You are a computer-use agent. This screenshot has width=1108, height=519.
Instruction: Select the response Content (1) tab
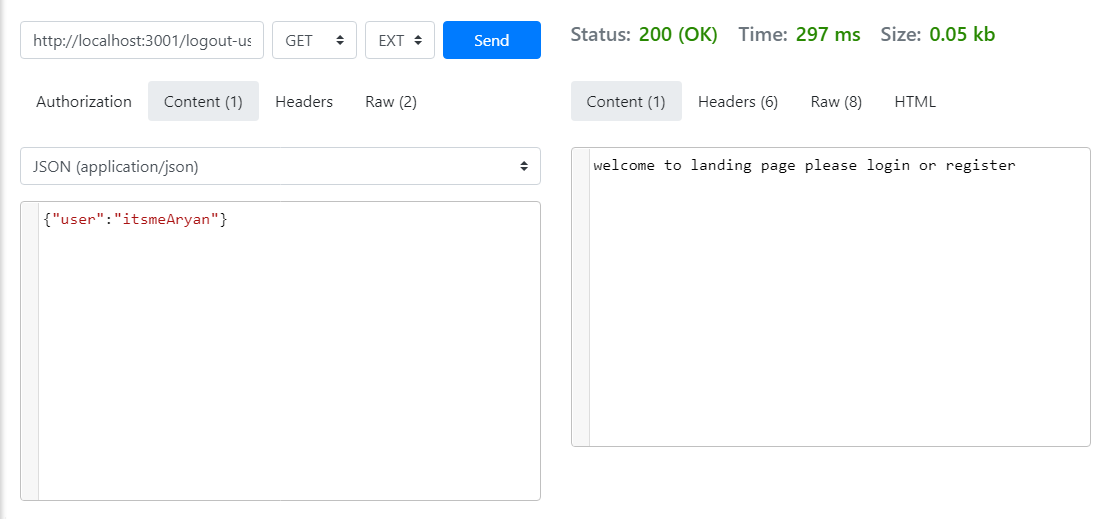626,101
